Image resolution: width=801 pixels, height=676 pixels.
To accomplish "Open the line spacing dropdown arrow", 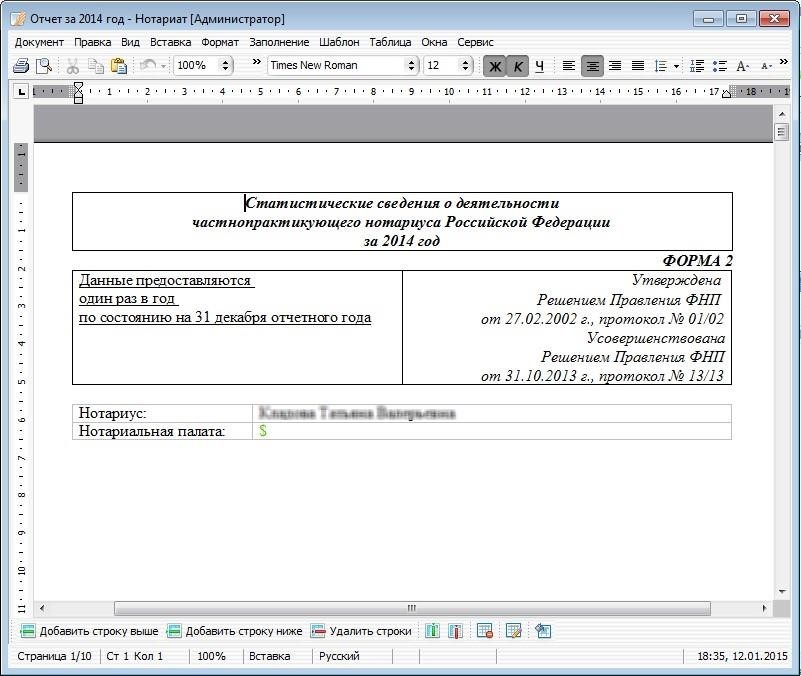I will click(x=676, y=66).
